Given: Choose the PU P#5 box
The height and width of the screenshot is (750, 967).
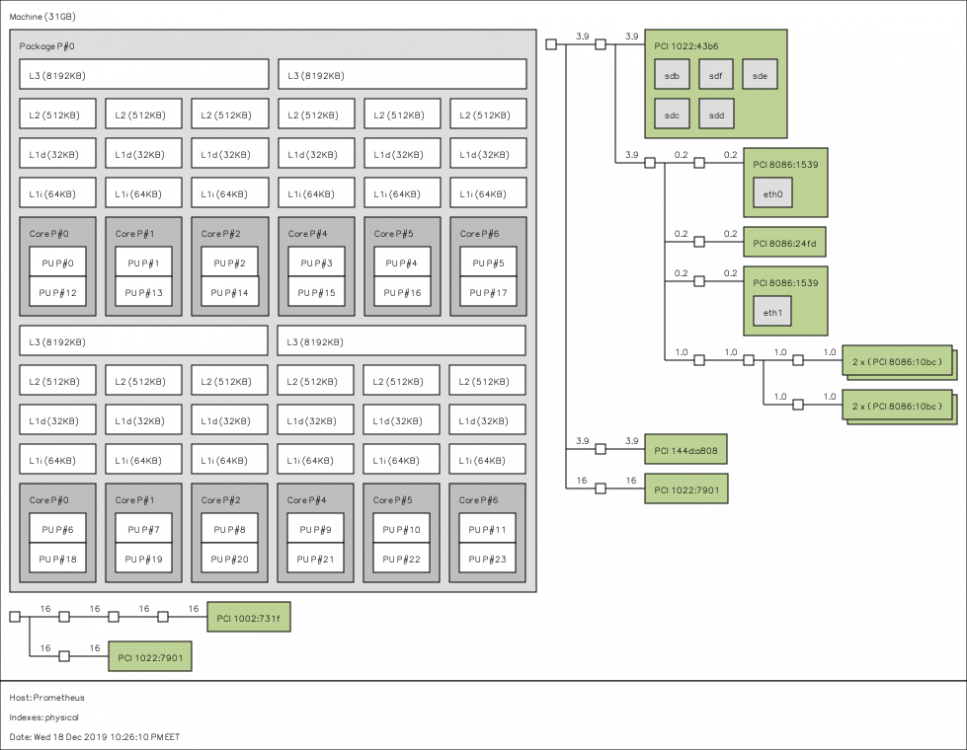Looking at the screenshot, I should pos(488,262).
